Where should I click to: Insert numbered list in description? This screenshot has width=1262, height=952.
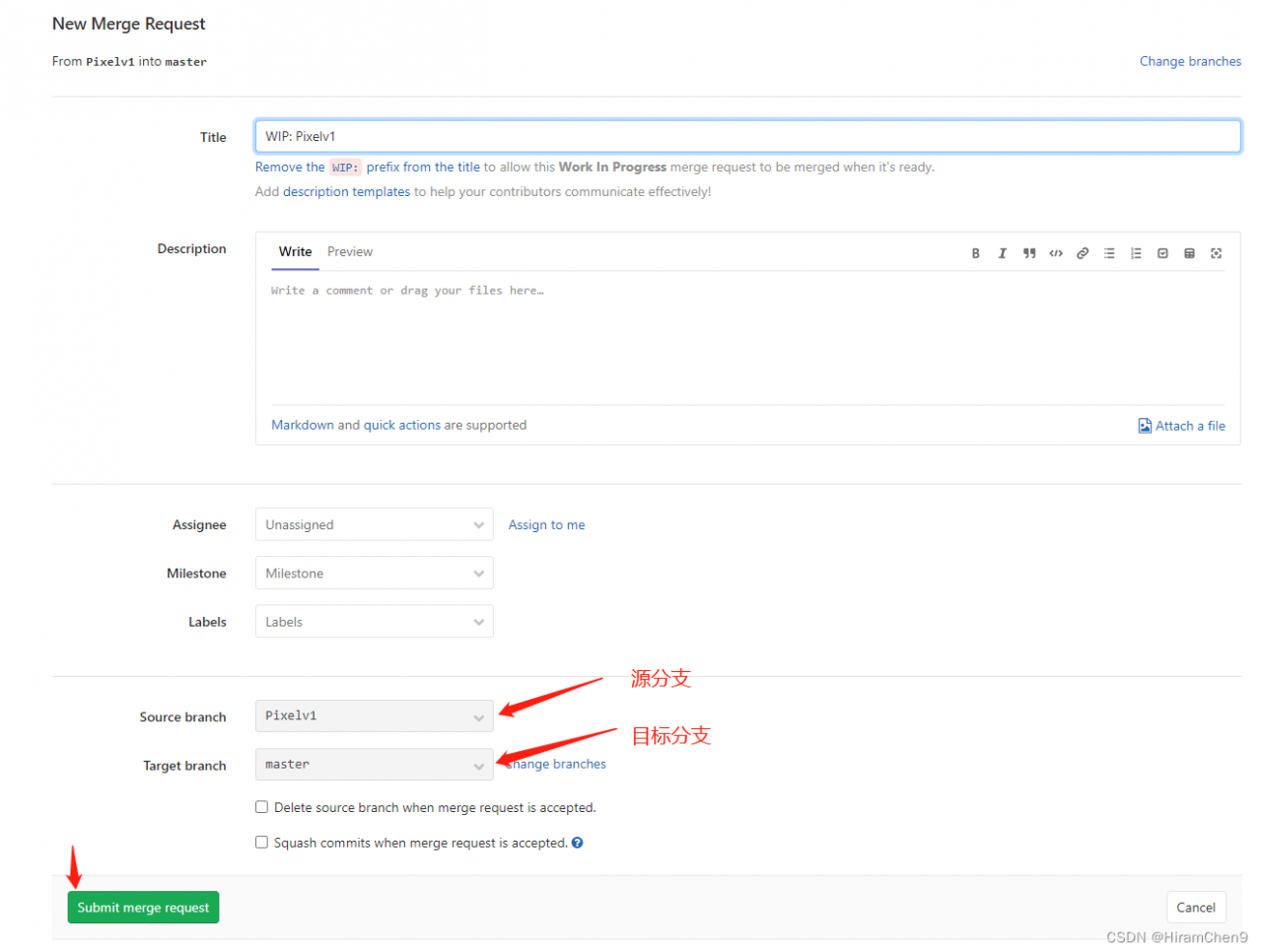(x=1136, y=253)
